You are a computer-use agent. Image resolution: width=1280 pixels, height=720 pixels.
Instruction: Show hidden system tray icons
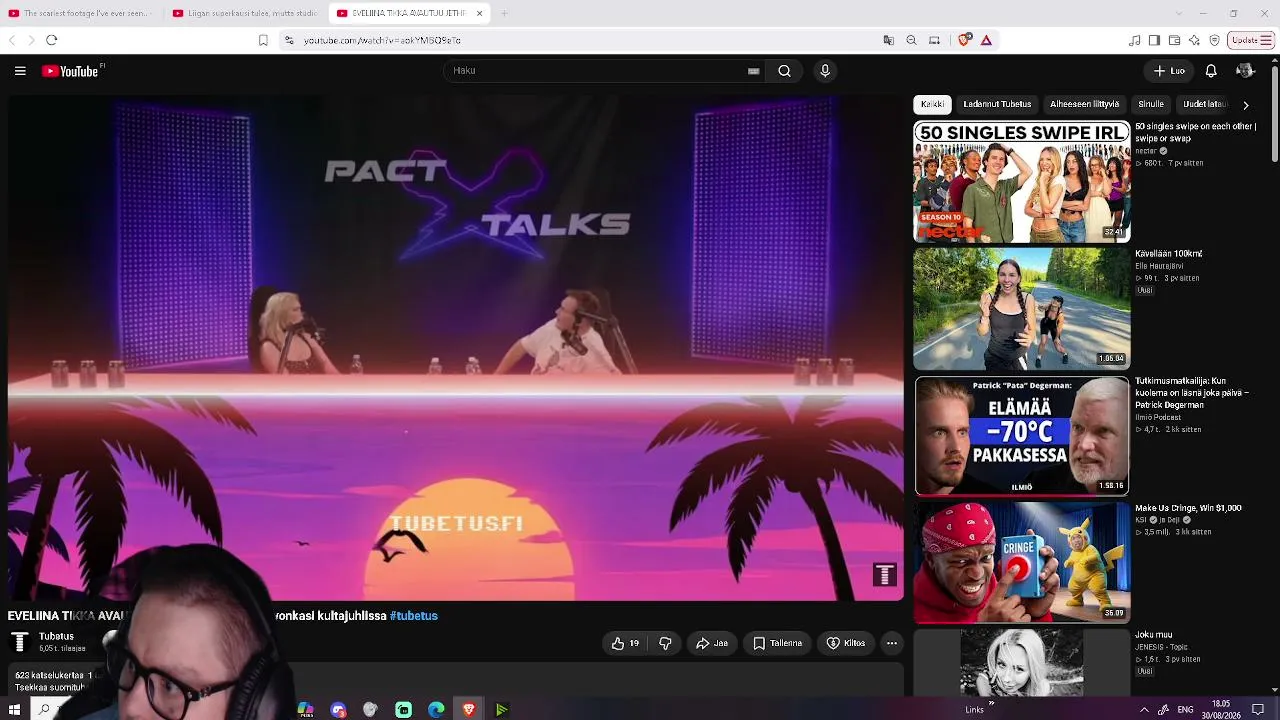[1144, 710]
